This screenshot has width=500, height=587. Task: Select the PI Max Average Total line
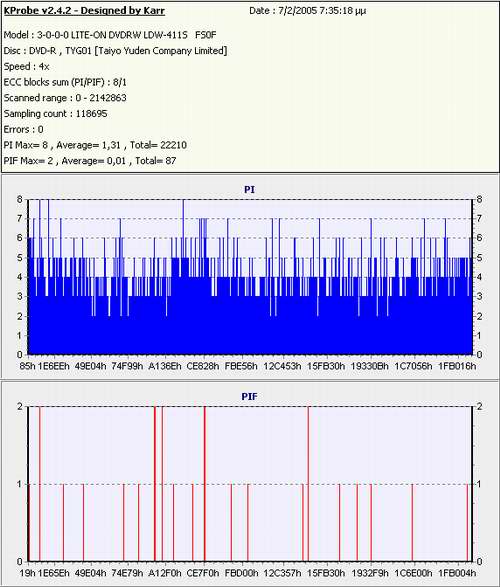(95, 145)
